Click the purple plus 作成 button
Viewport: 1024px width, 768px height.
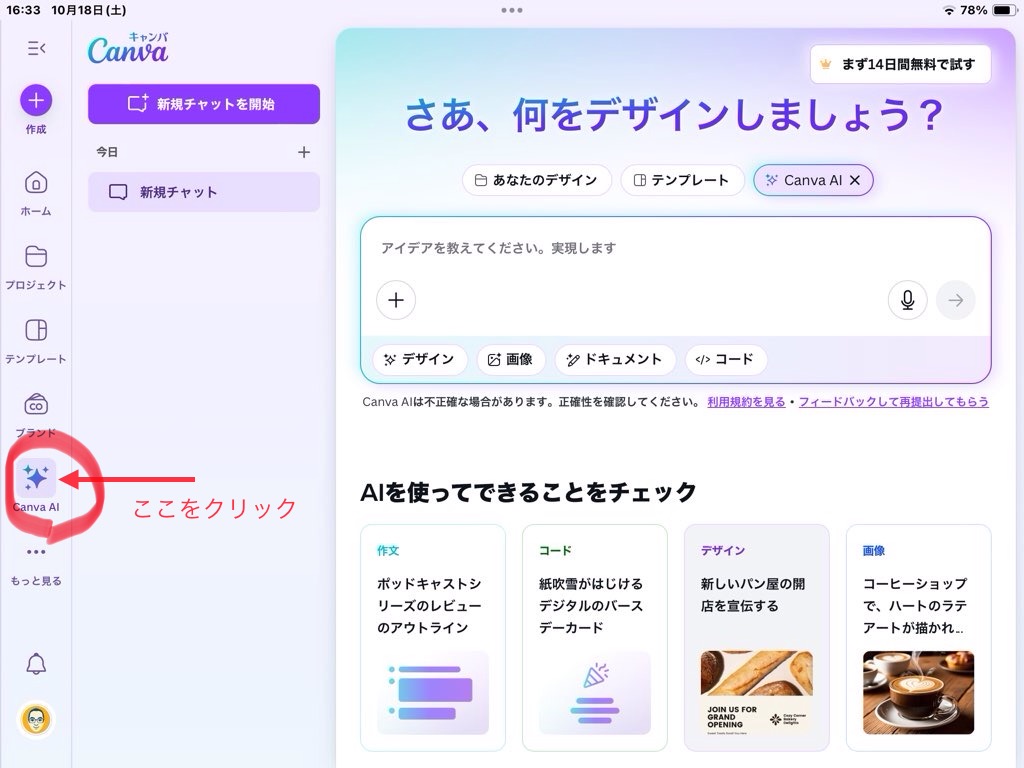pos(36,100)
